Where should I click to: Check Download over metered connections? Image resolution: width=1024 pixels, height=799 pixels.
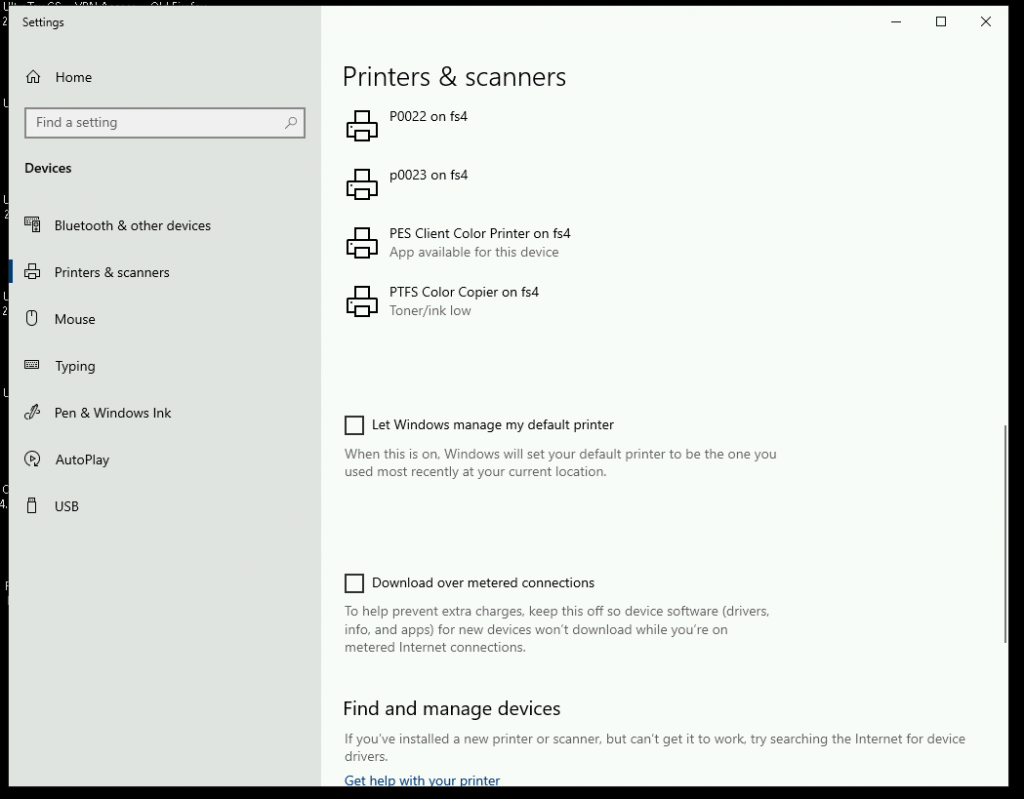click(354, 583)
